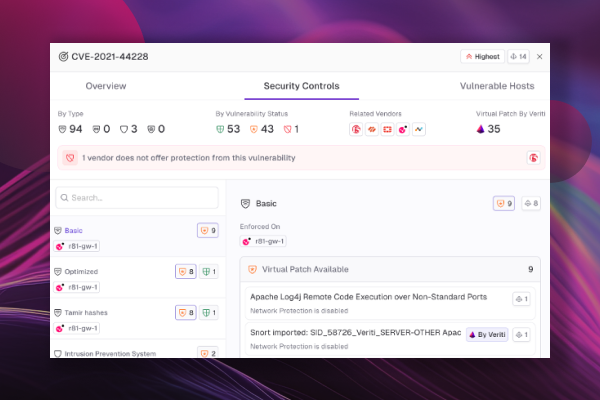The width and height of the screenshot is (600, 400).
Task: Click the shield icon beside the Basic detail heading
Action: coord(245,204)
